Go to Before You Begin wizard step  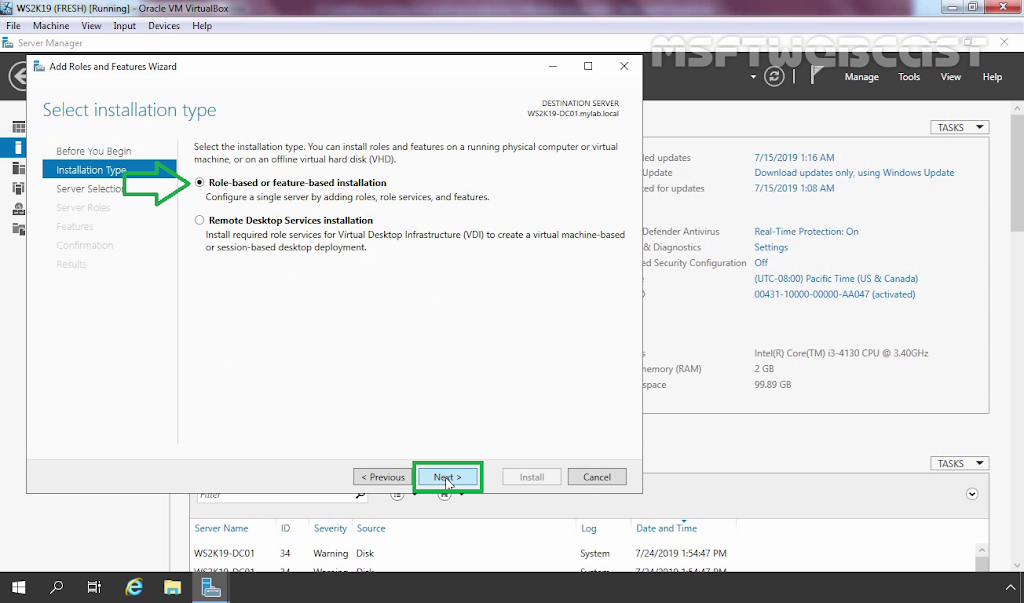click(x=93, y=151)
